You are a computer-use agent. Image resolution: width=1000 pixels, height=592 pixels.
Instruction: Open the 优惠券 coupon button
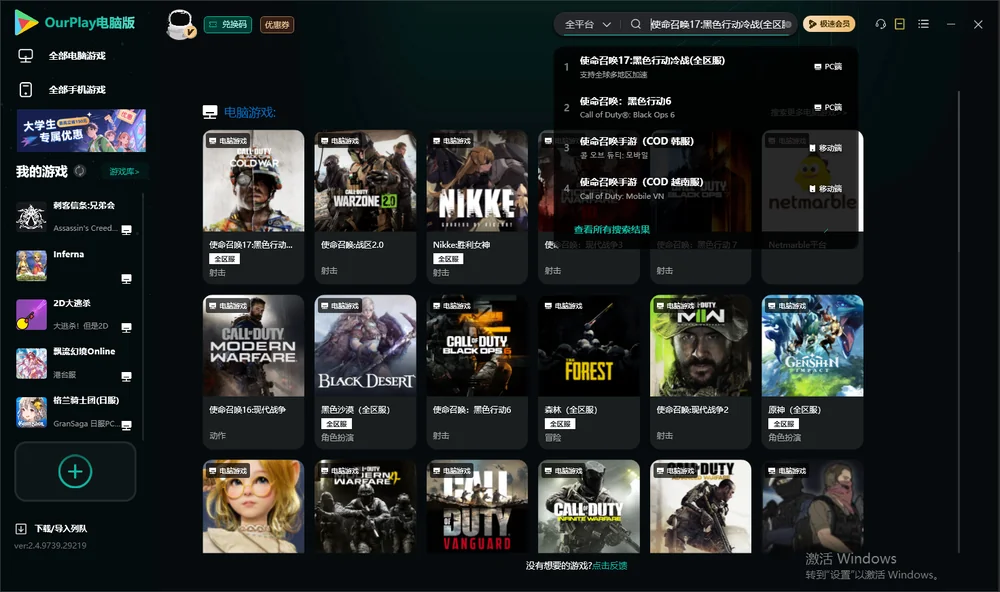coord(277,25)
